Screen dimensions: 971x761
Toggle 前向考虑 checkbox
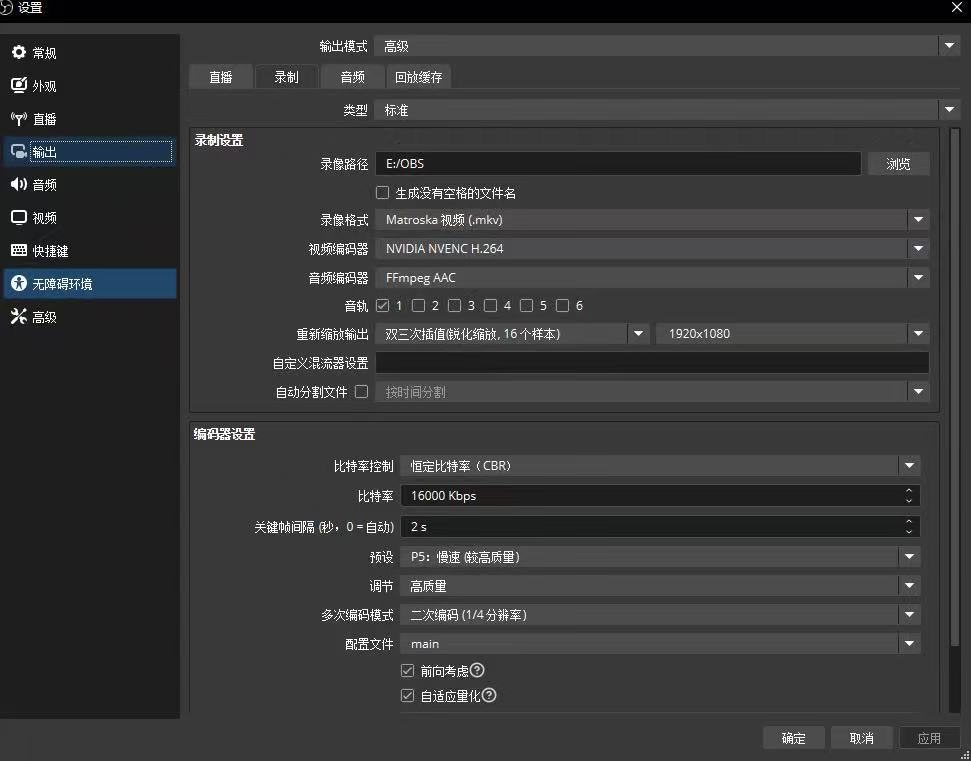(x=407, y=671)
